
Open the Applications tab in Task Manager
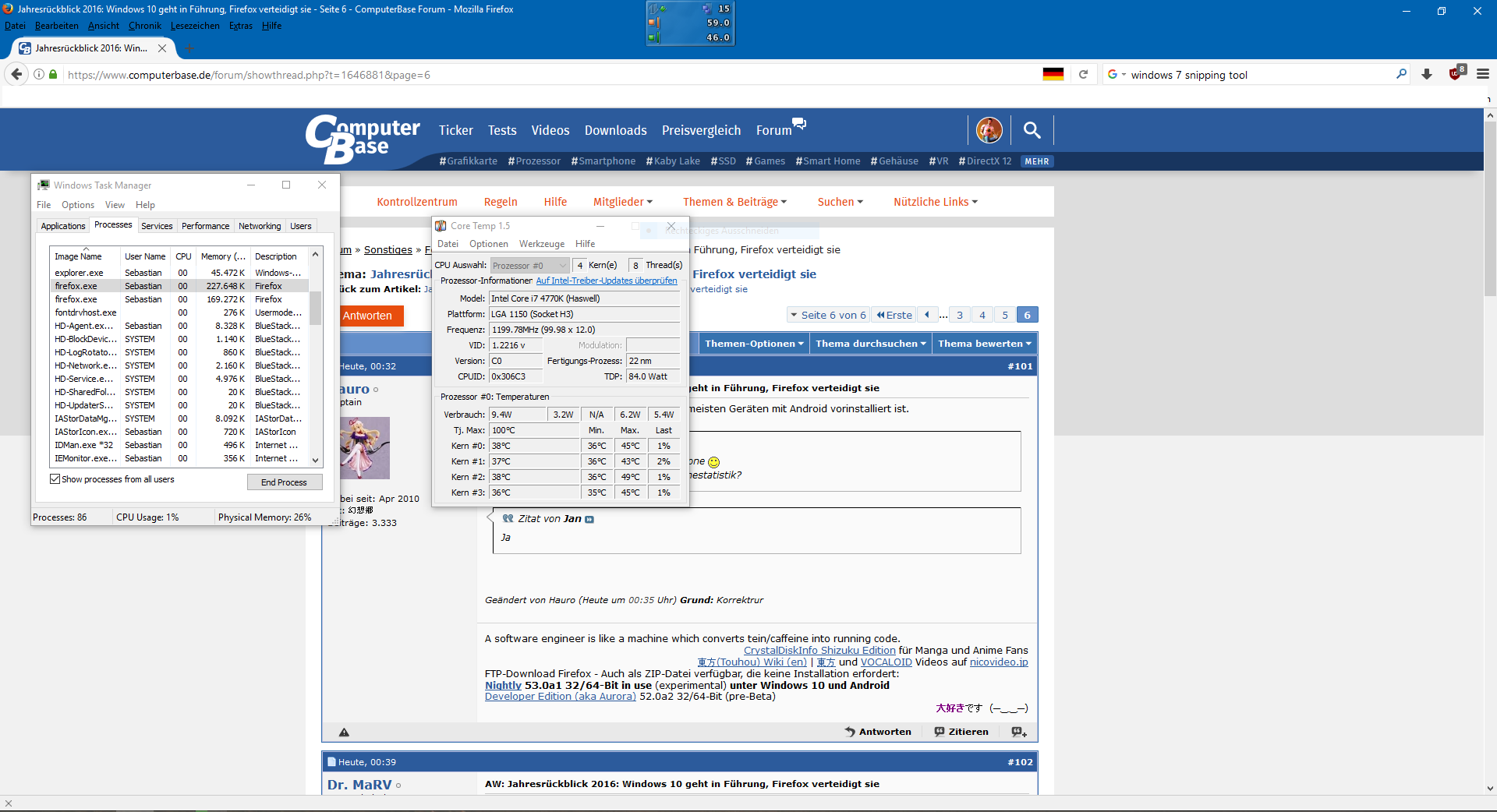(62, 226)
